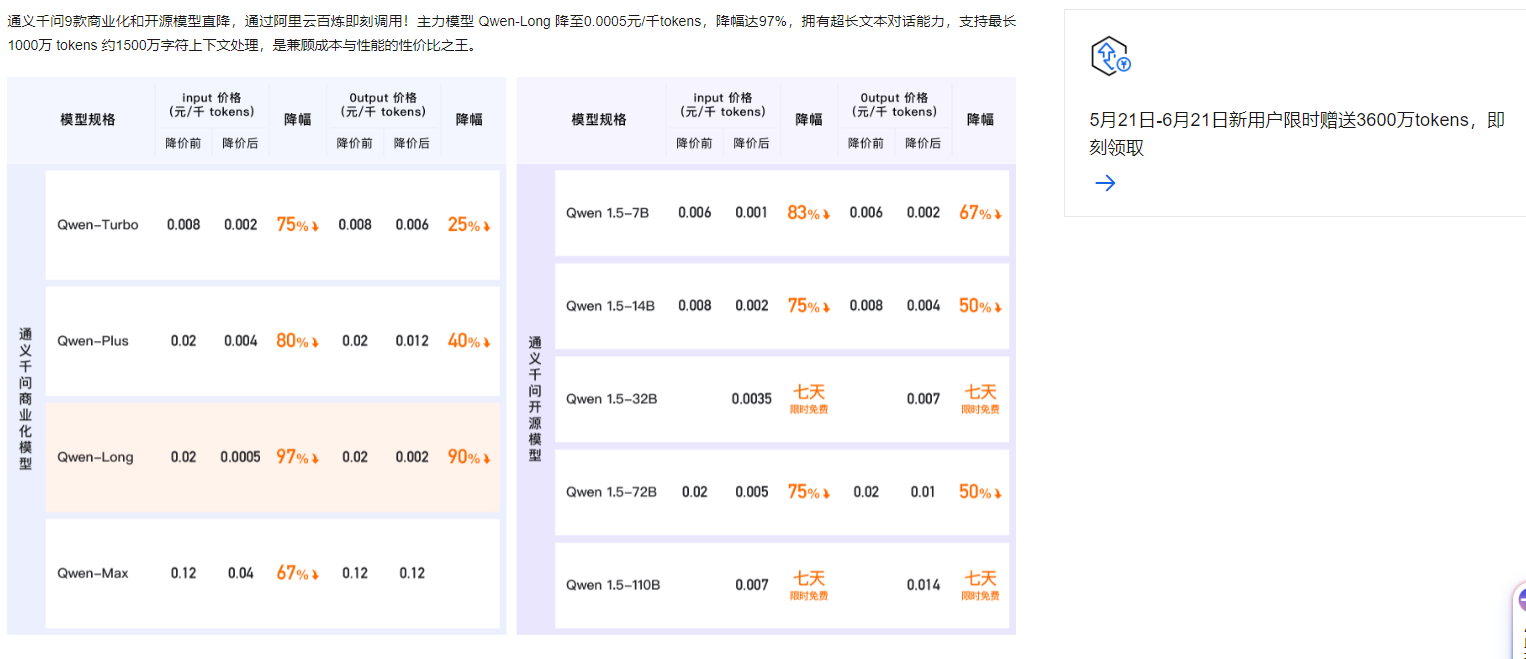Click Qwen 1.5-110B's 0.014 output price

[923, 585]
